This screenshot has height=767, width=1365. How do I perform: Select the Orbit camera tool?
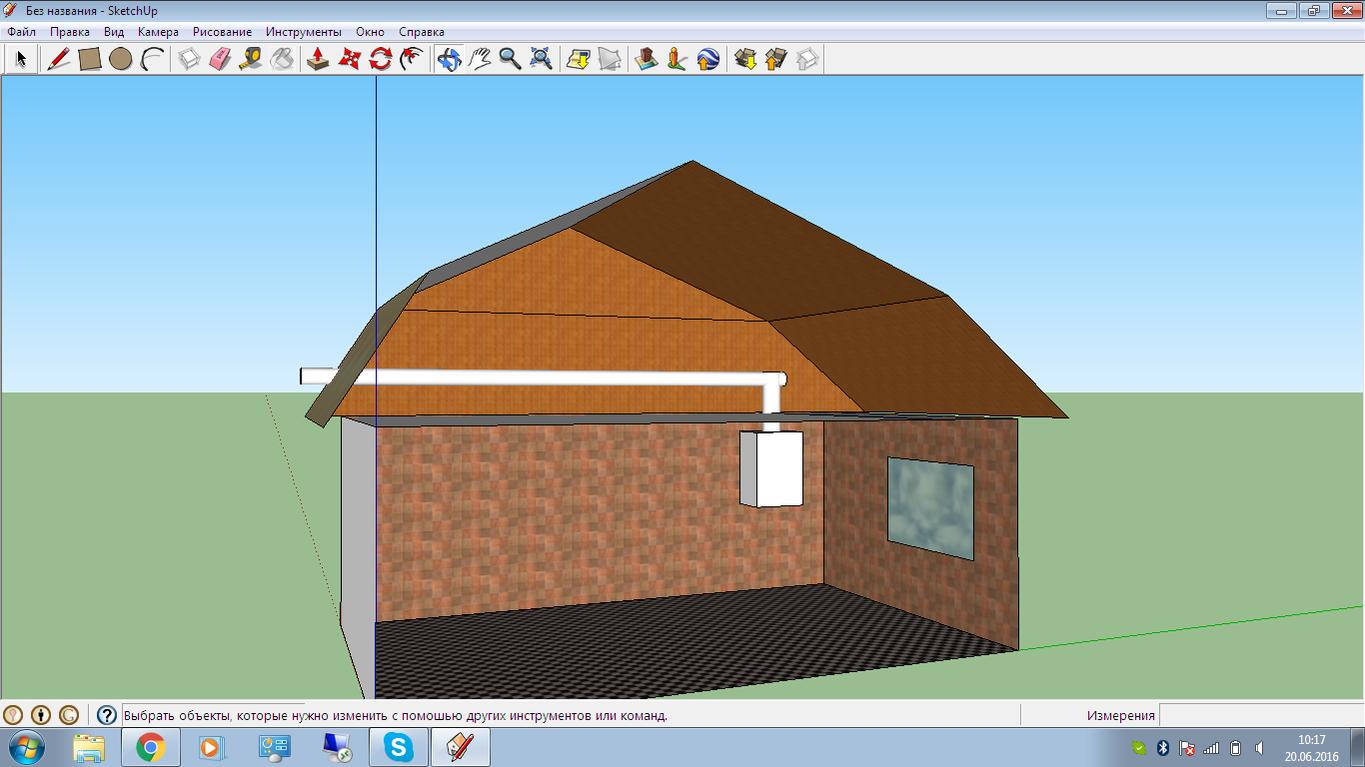click(448, 59)
